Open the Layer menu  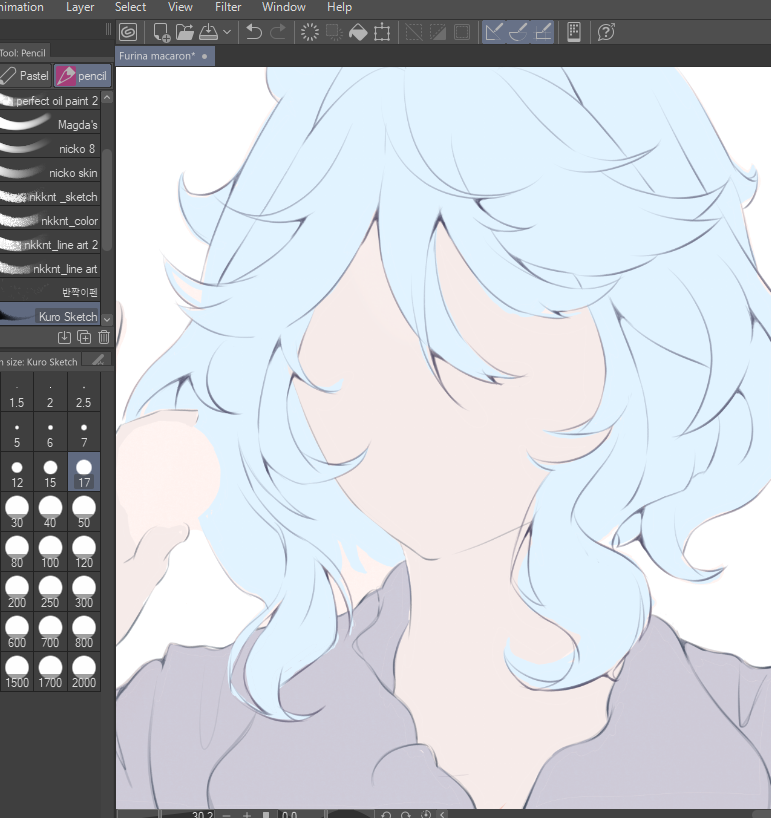(80, 7)
